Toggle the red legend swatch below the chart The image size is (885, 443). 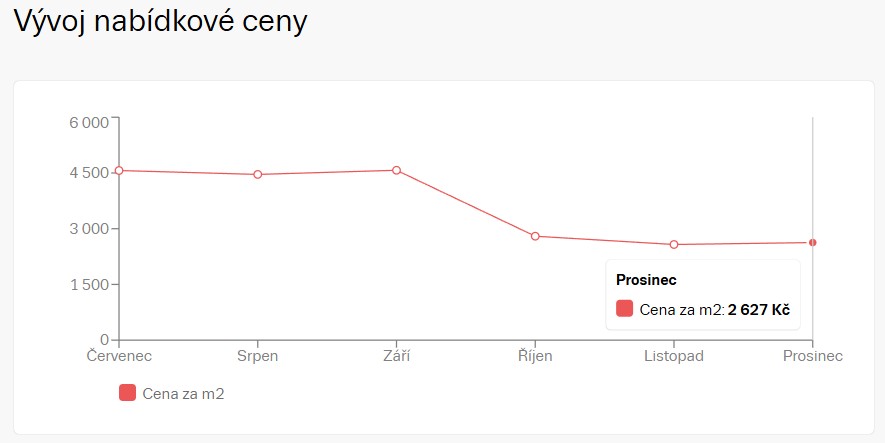(x=127, y=393)
